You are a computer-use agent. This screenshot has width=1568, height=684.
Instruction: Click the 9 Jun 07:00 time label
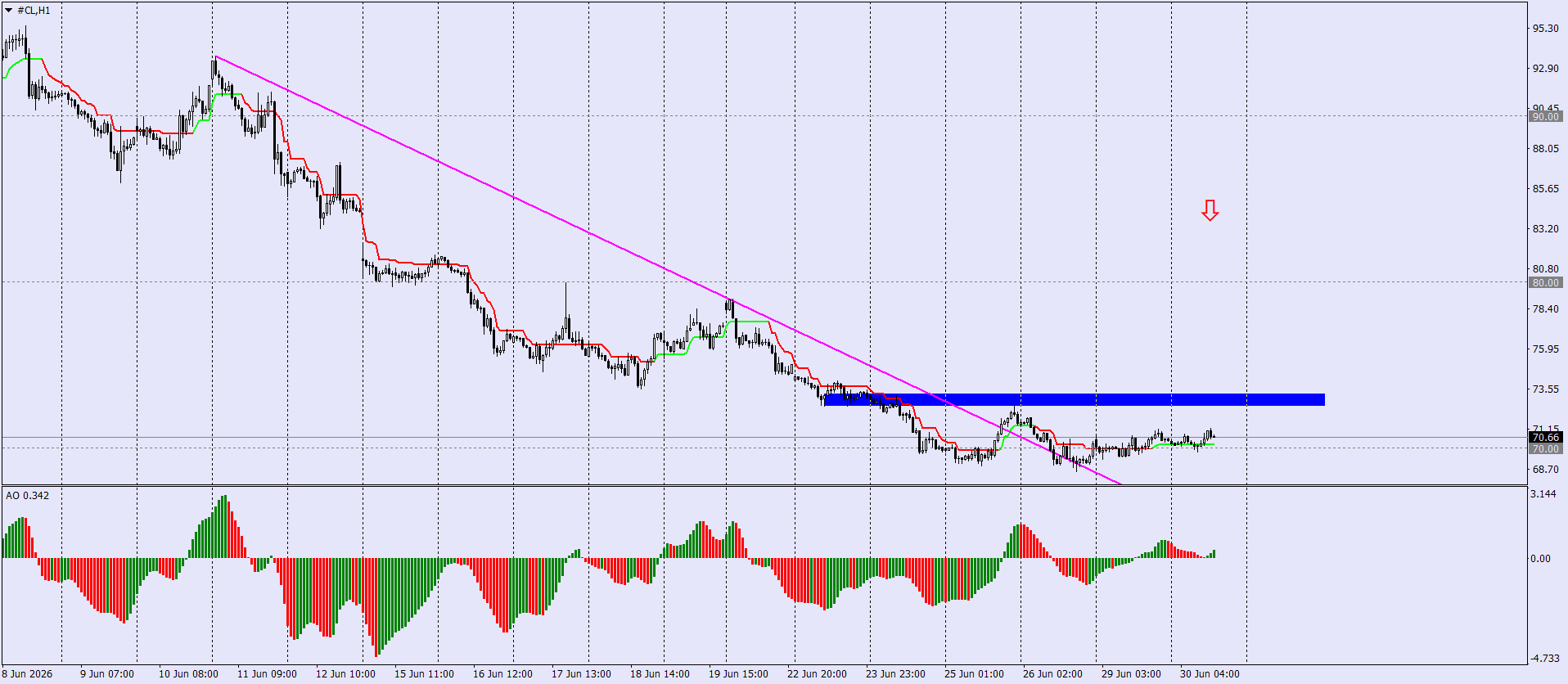(x=107, y=674)
